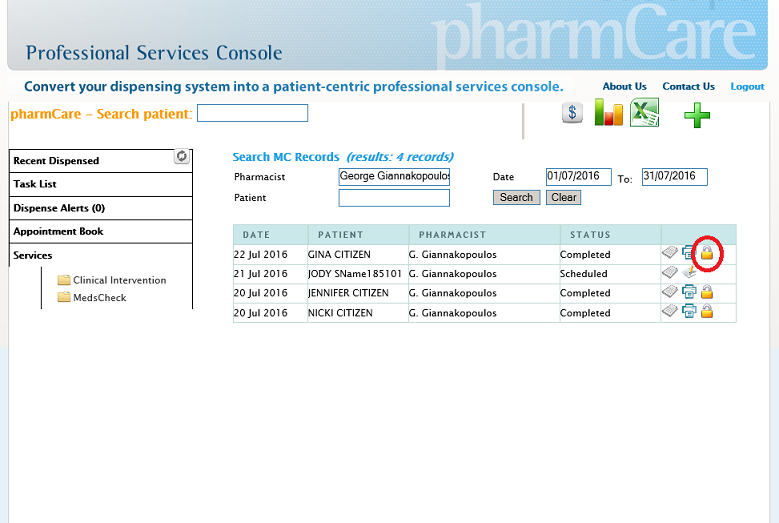
Task: Click the Patient filter field
Action: 394,198
